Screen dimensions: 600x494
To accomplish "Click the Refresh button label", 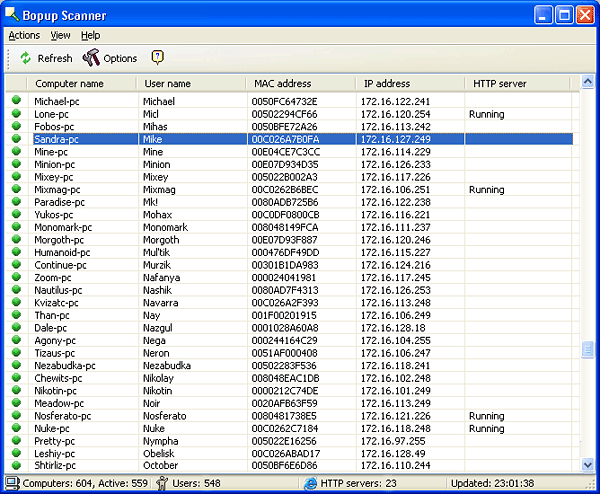I will pos(55,59).
